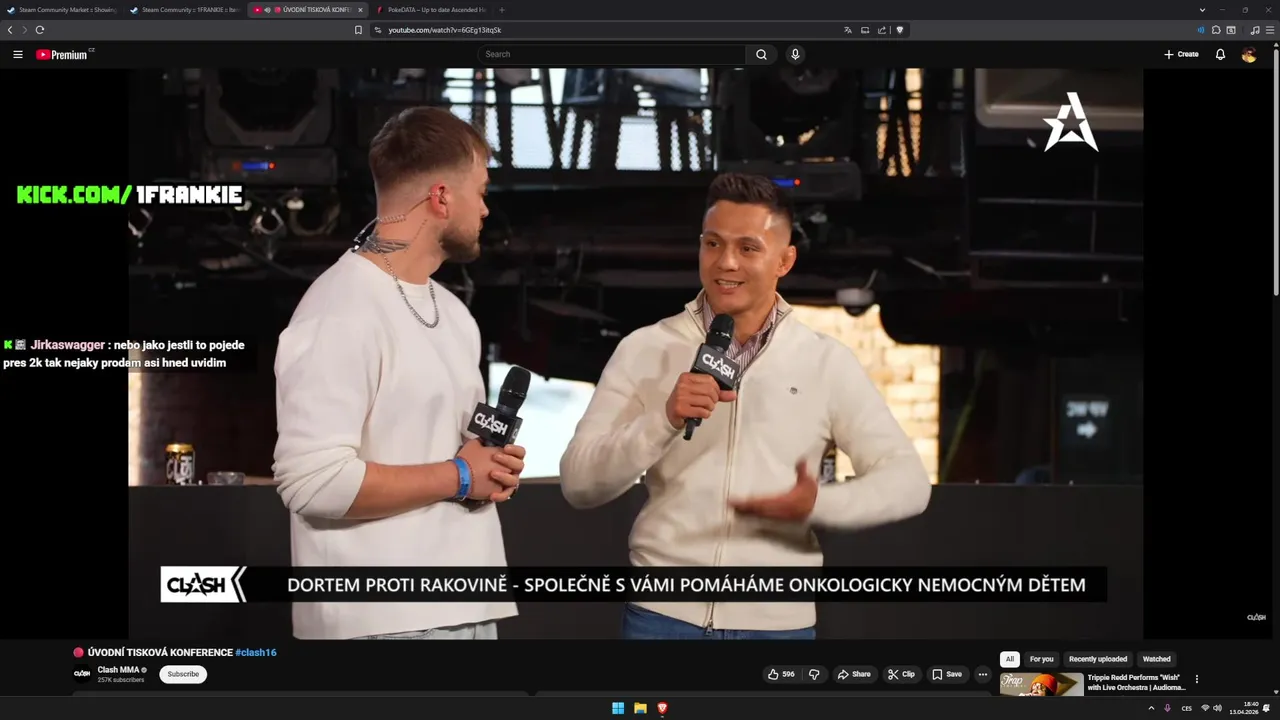
Task: Click the video player area
Action: pyautogui.click(x=635, y=353)
